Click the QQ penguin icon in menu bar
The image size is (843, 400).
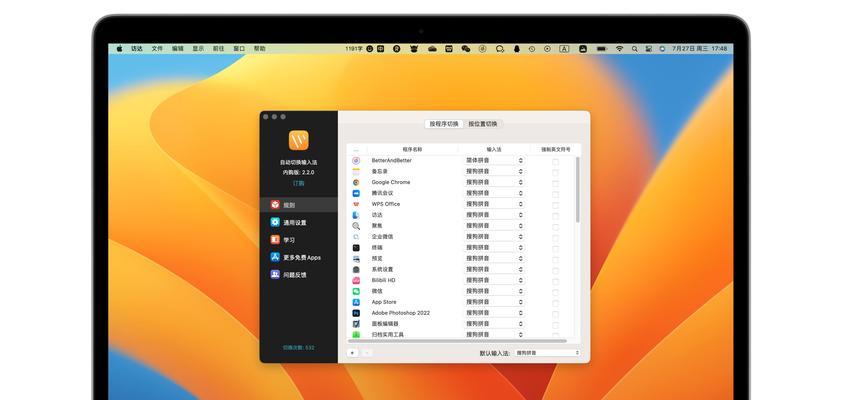(517, 48)
